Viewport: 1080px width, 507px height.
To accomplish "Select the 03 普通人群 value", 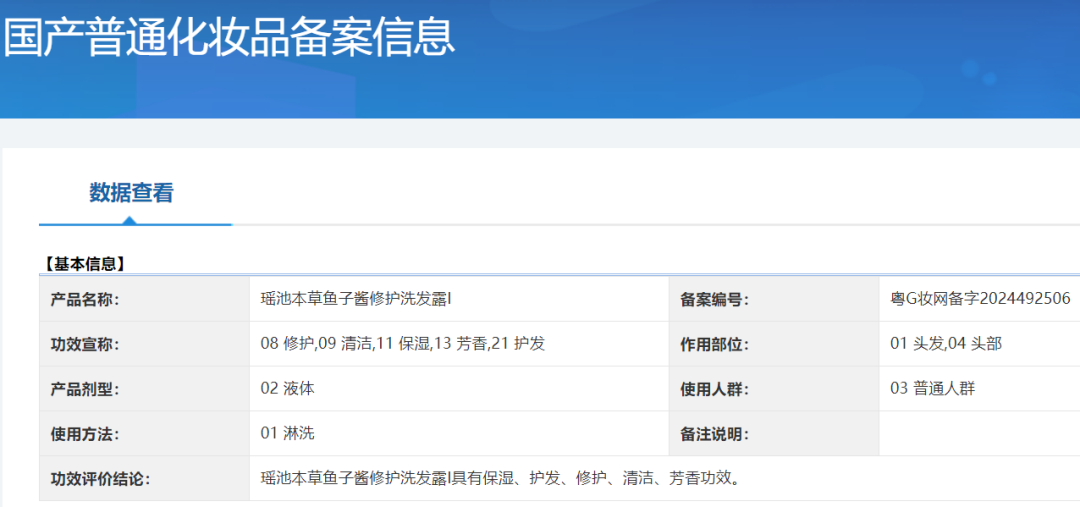I will point(932,389).
